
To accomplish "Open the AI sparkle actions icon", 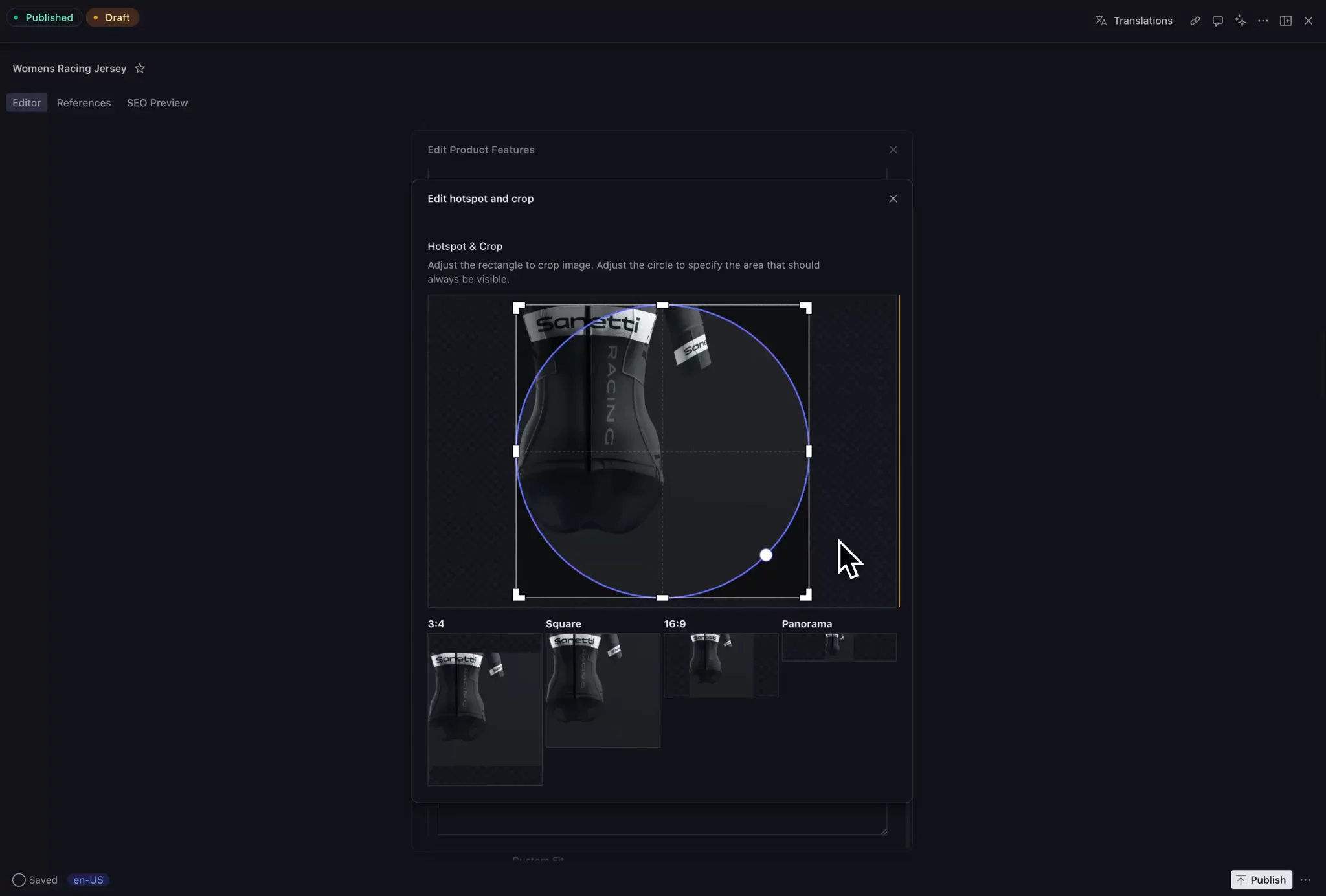I will (x=1240, y=21).
